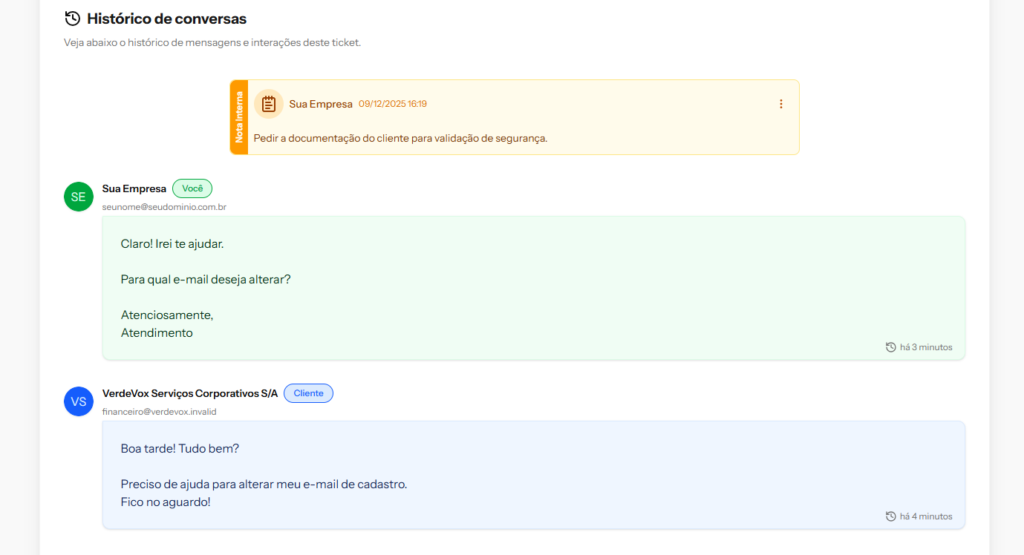Click the VerdeVox Serviços Corporativos S/A name

click(x=190, y=393)
